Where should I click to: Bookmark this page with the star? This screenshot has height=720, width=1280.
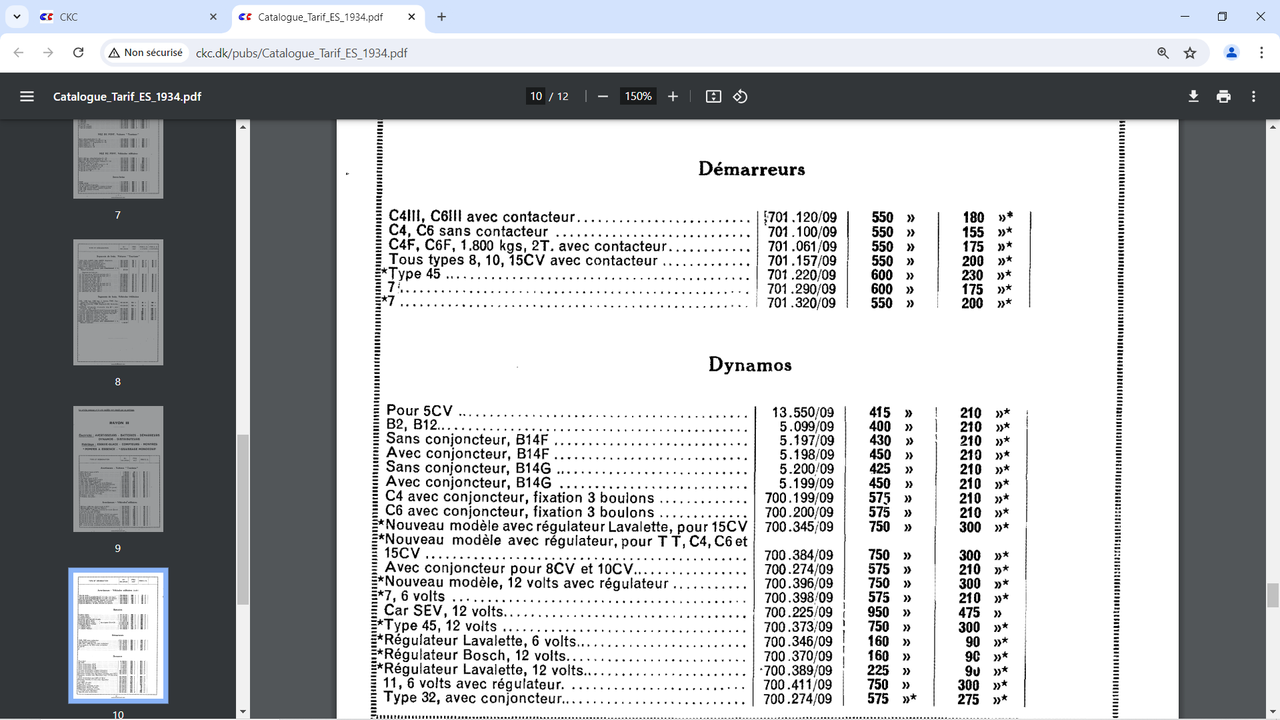(1190, 53)
